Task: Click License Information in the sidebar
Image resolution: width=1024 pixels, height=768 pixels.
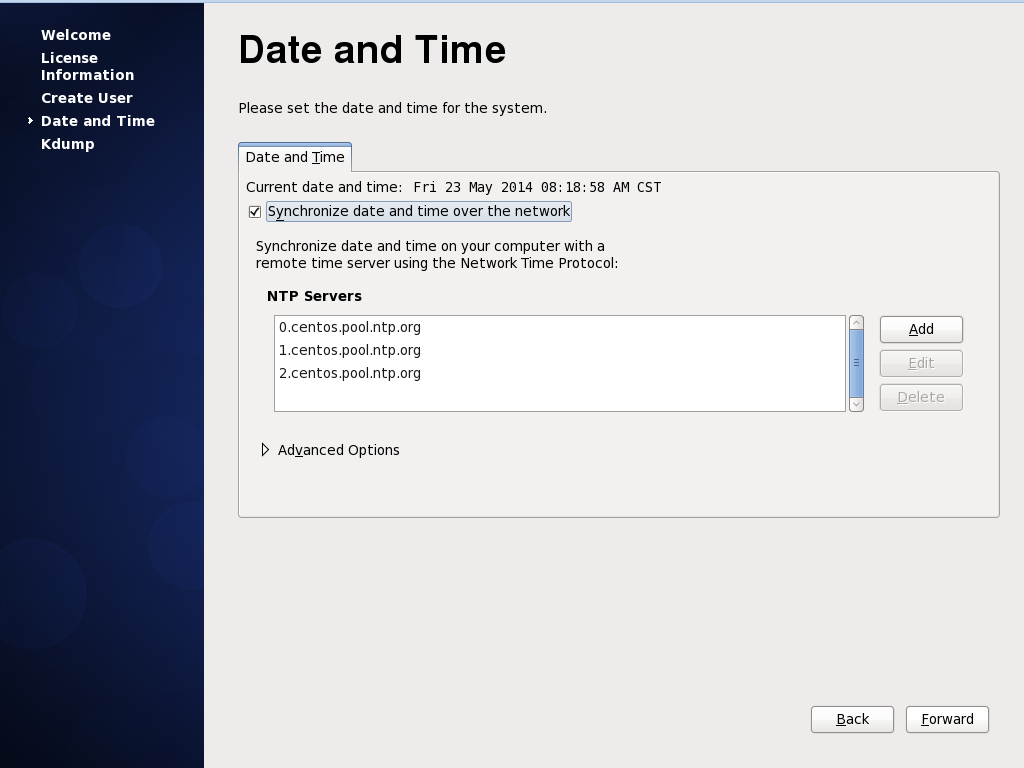Action: tap(88, 67)
